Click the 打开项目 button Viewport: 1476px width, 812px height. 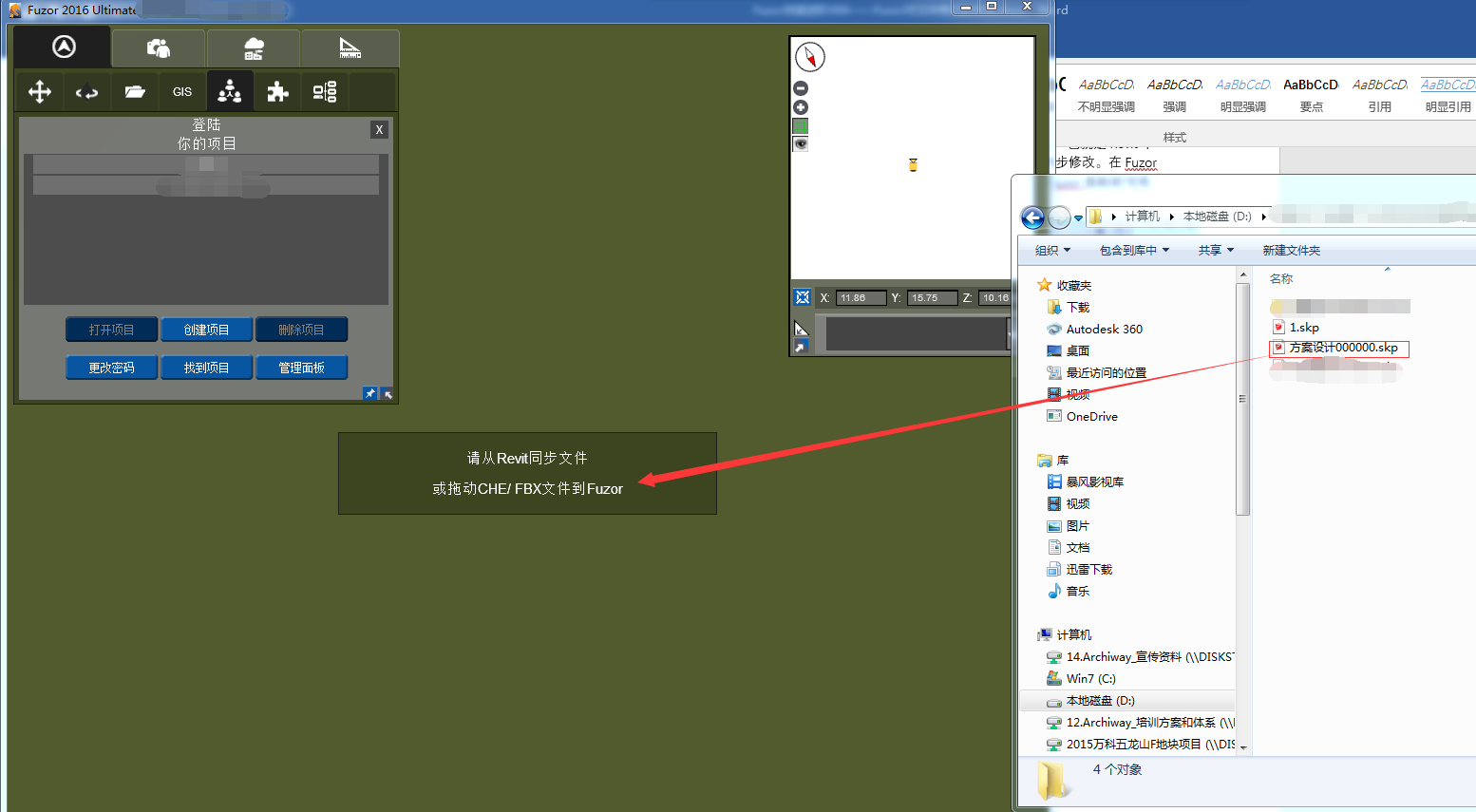point(111,330)
